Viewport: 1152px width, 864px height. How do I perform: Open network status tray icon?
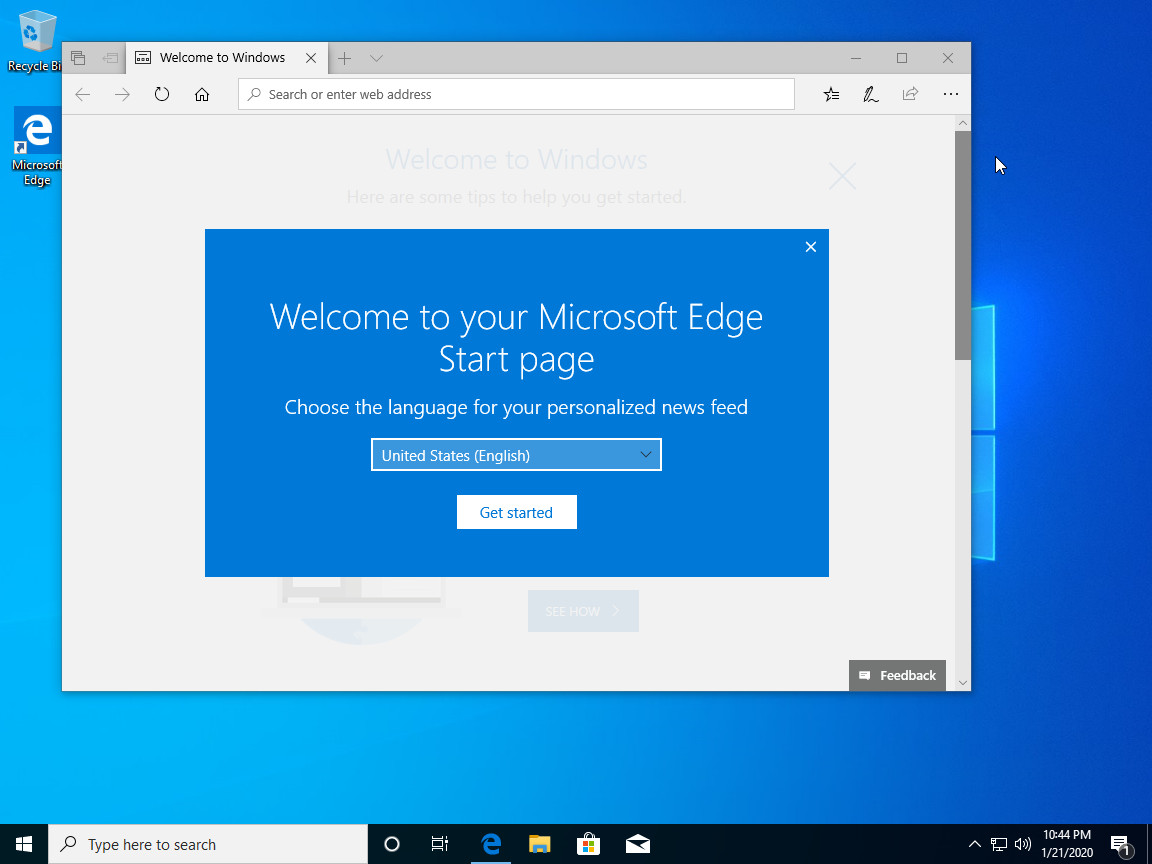[998, 844]
